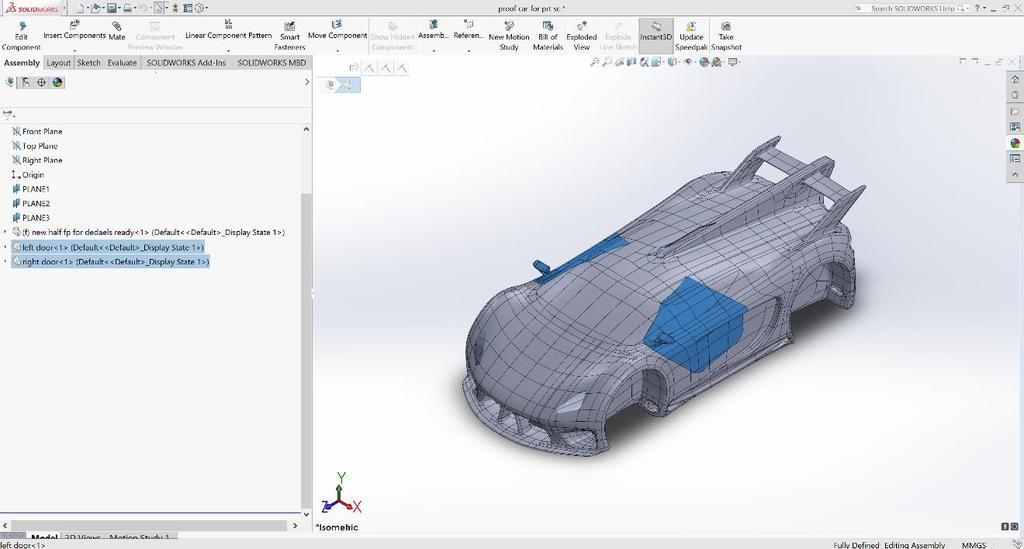Screen dimensions: 1024x549
Task: Switch to ConfigurationManager tab icon
Action: click(x=41, y=82)
